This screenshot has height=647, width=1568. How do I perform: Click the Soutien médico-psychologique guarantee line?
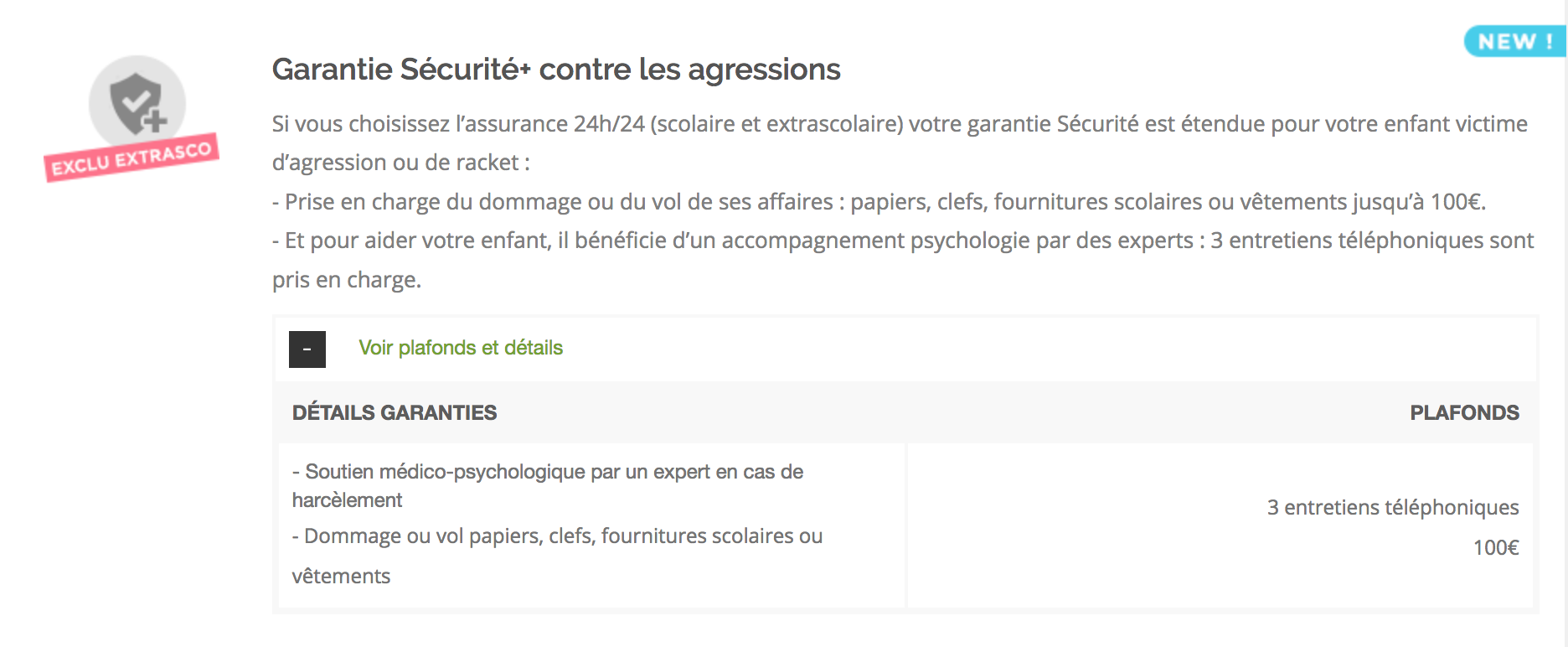pyautogui.click(x=548, y=486)
